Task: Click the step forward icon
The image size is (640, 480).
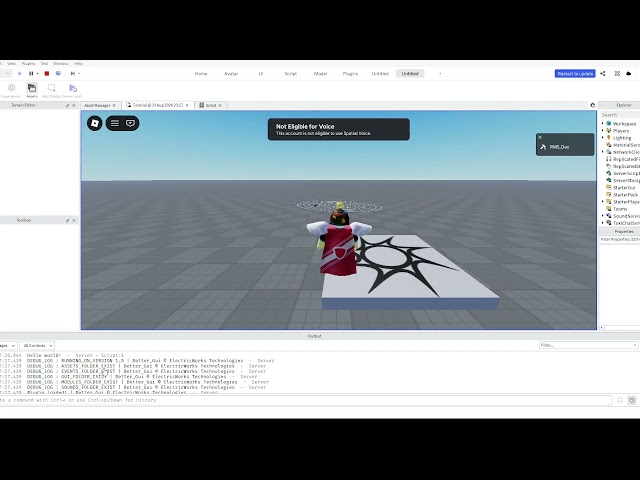Action: 73,73
